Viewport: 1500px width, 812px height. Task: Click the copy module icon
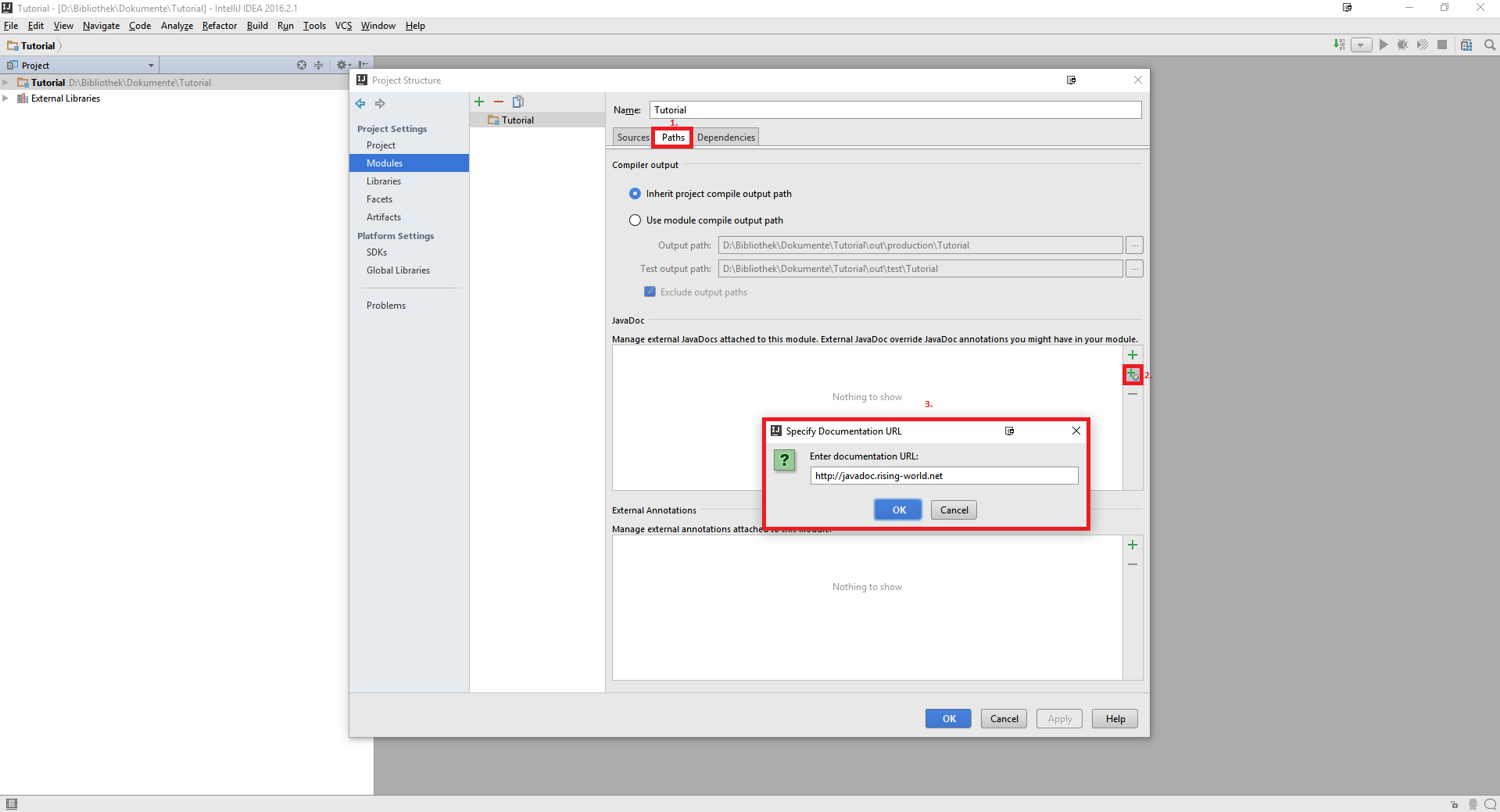click(x=517, y=102)
